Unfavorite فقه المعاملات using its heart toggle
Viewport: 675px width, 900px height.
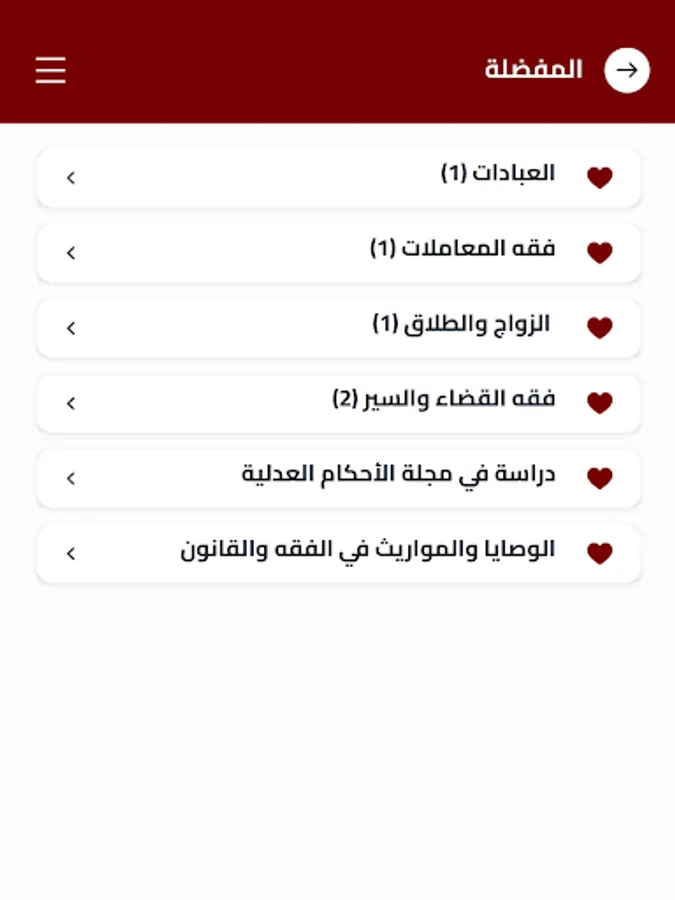pyautogui.click(x=600, y=252)
